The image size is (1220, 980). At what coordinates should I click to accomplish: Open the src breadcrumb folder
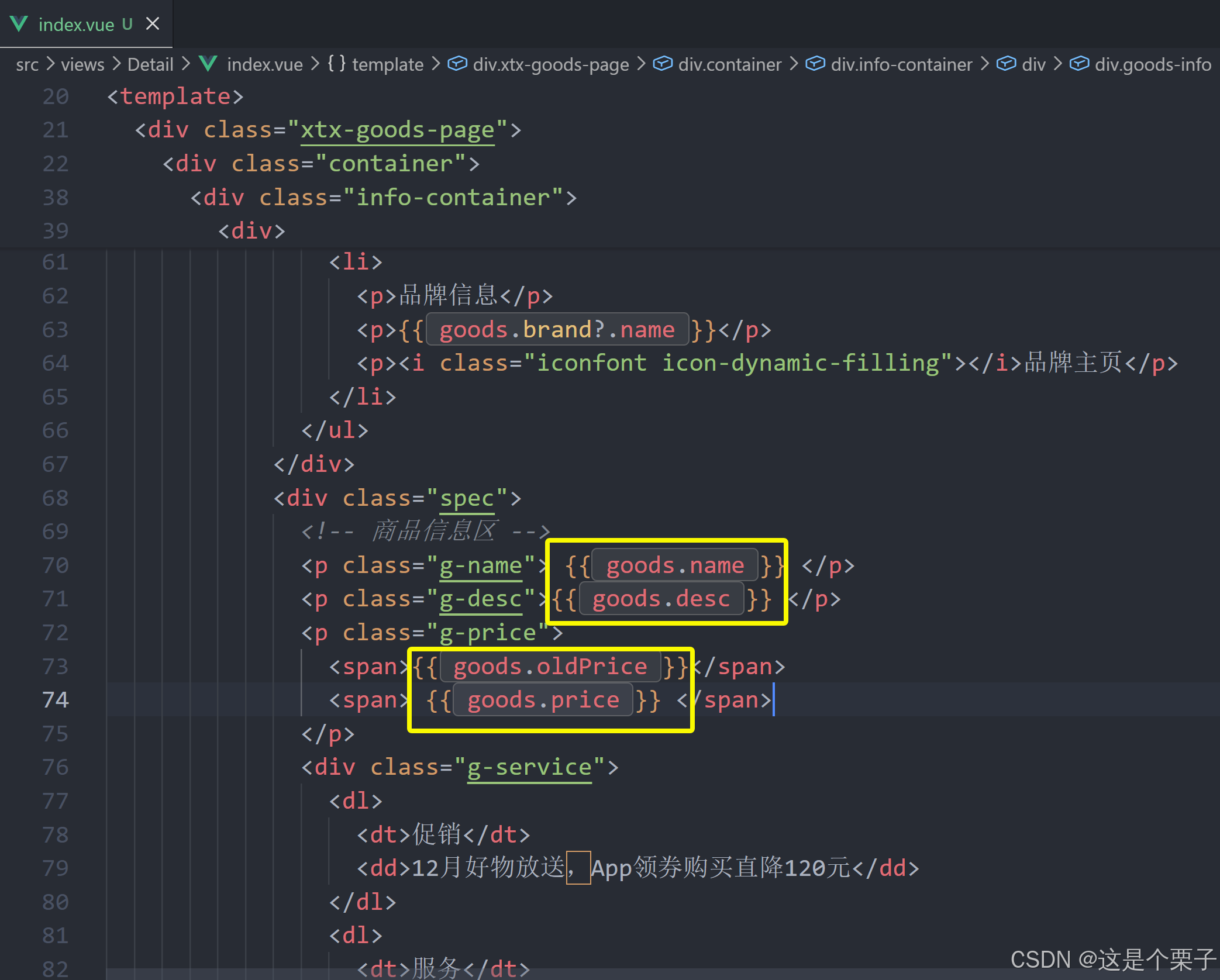[27, 64]
